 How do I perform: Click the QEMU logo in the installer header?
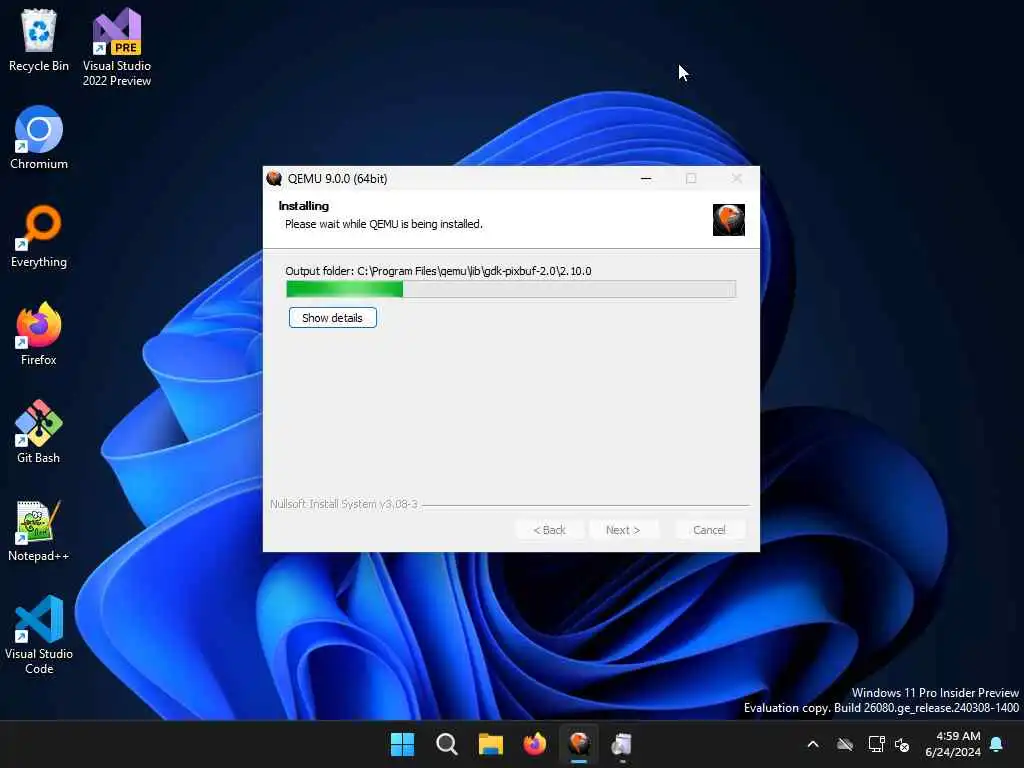pyautogui.click(x=728, y=220)
